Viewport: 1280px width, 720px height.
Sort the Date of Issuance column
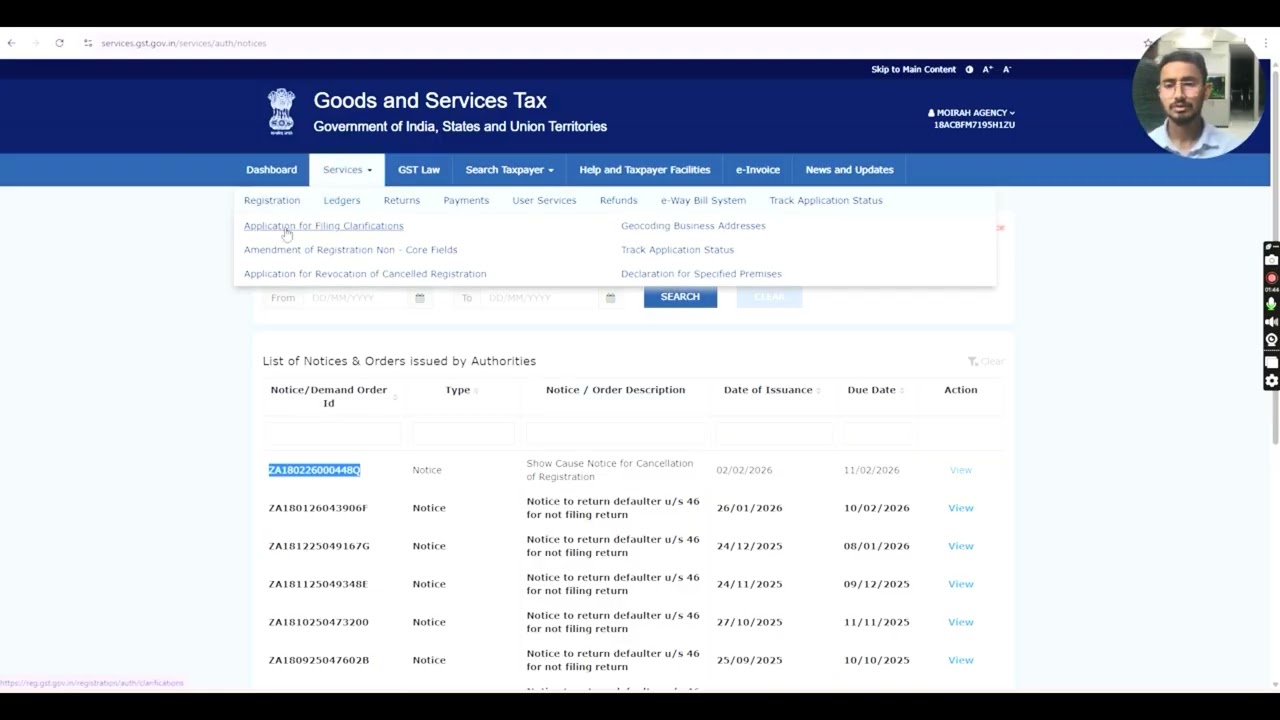point(819,391)
